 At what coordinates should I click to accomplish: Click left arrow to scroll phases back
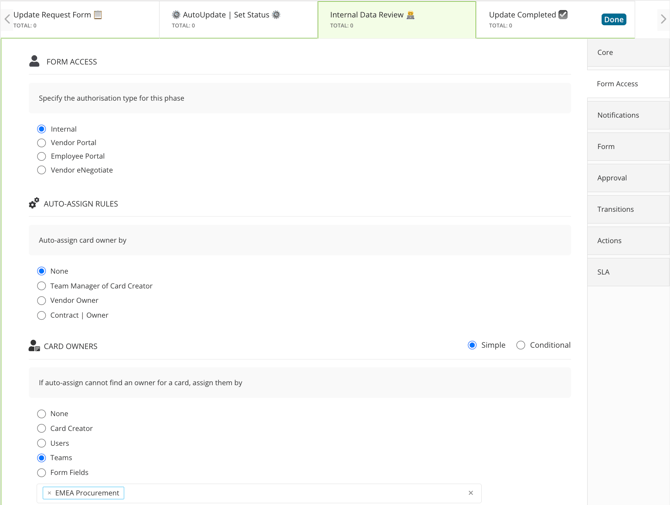pos(7,19)
